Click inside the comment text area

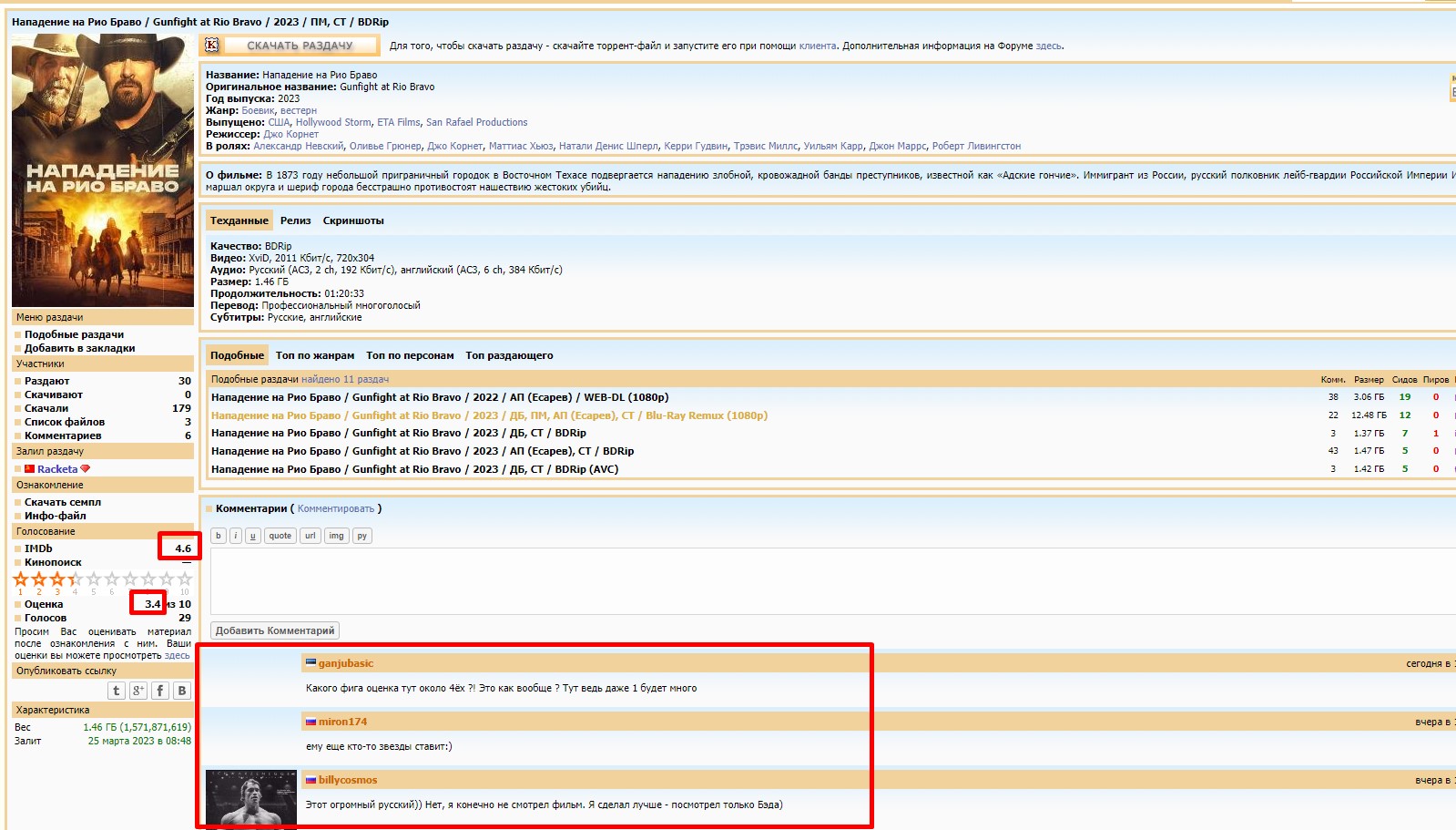click(x=820, y=581)
